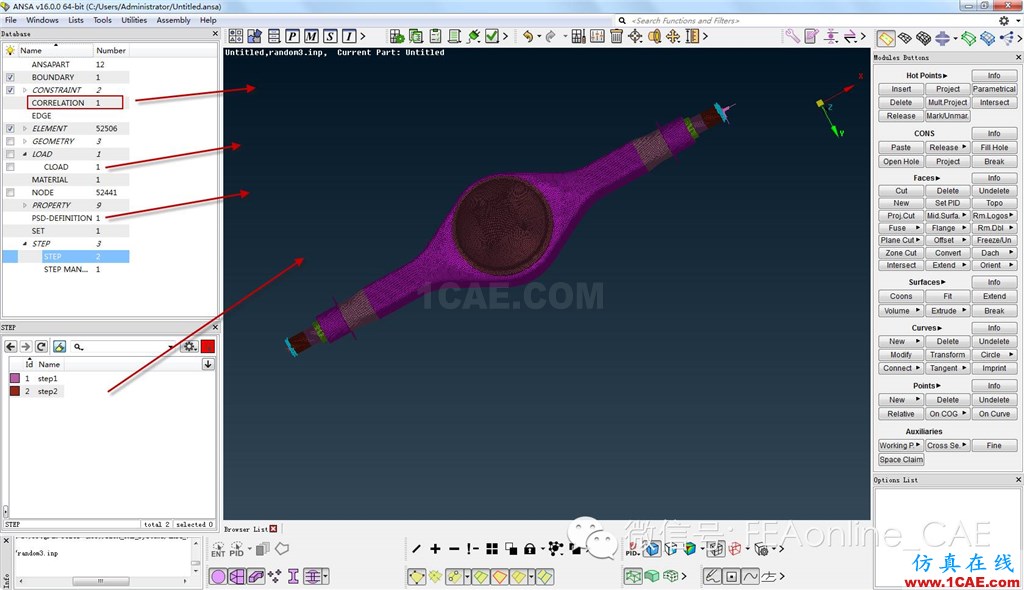Toggle the NODE checkbox
The image size is (1024, 590).
(10, 193)
